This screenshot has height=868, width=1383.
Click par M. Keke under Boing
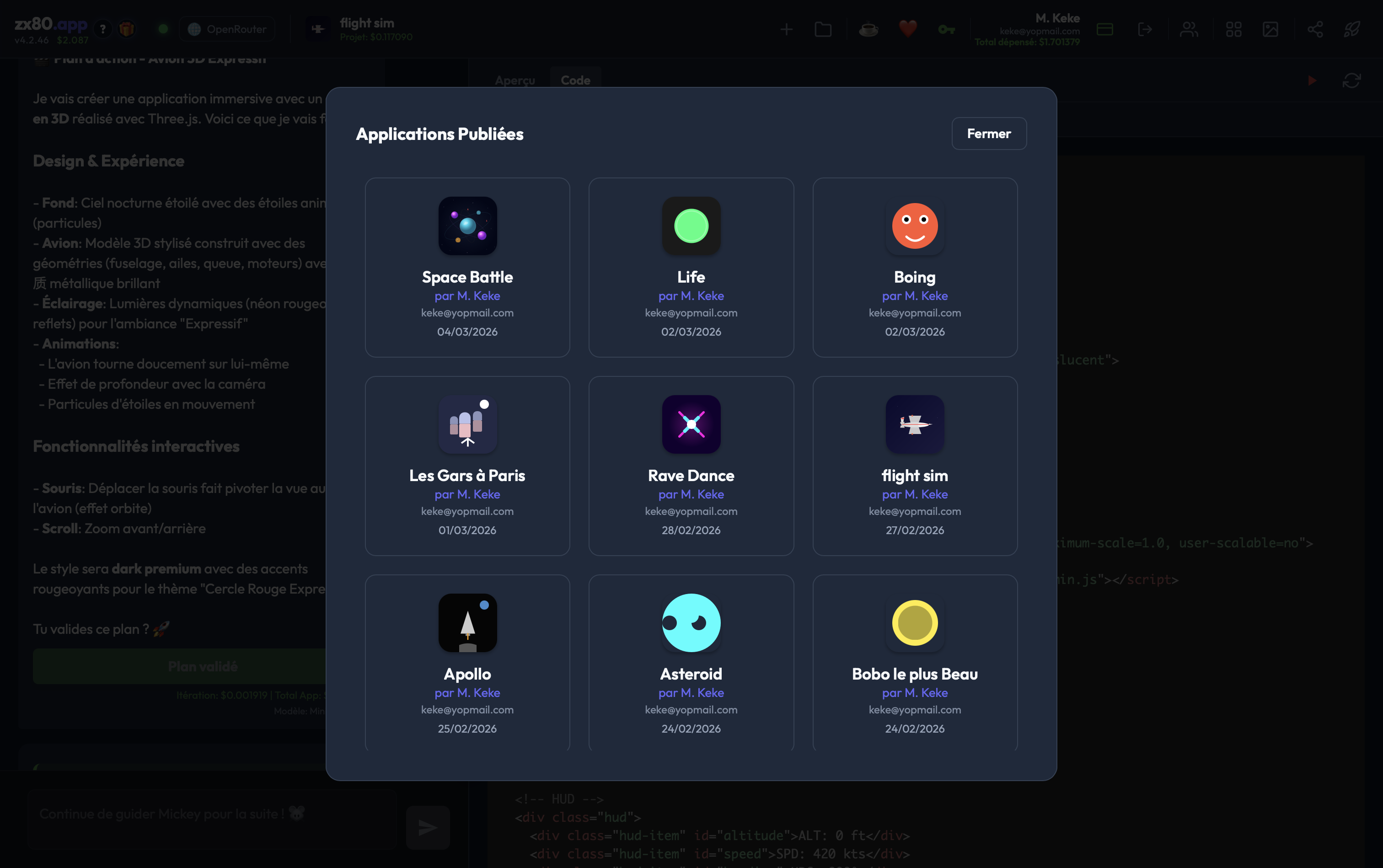click(x=915, y=295)
